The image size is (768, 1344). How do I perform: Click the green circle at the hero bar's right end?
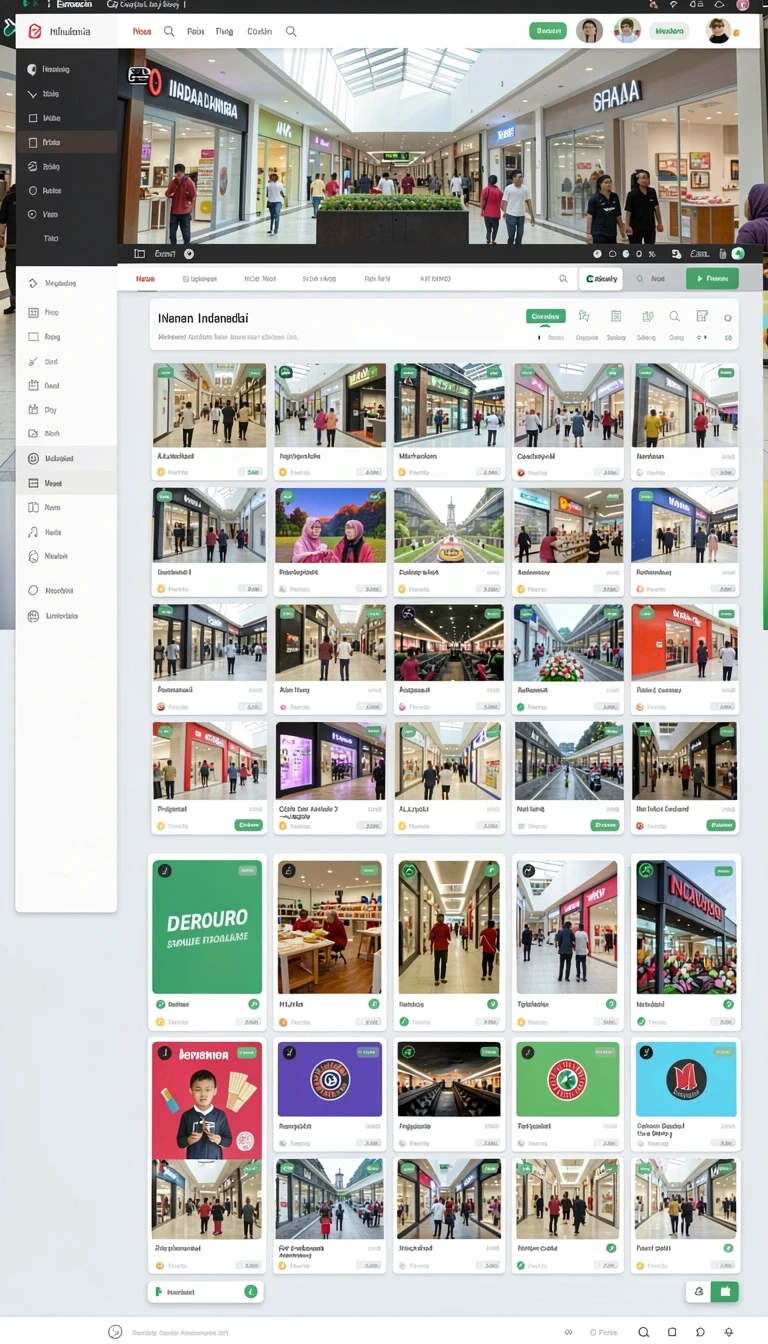point(738,254)
